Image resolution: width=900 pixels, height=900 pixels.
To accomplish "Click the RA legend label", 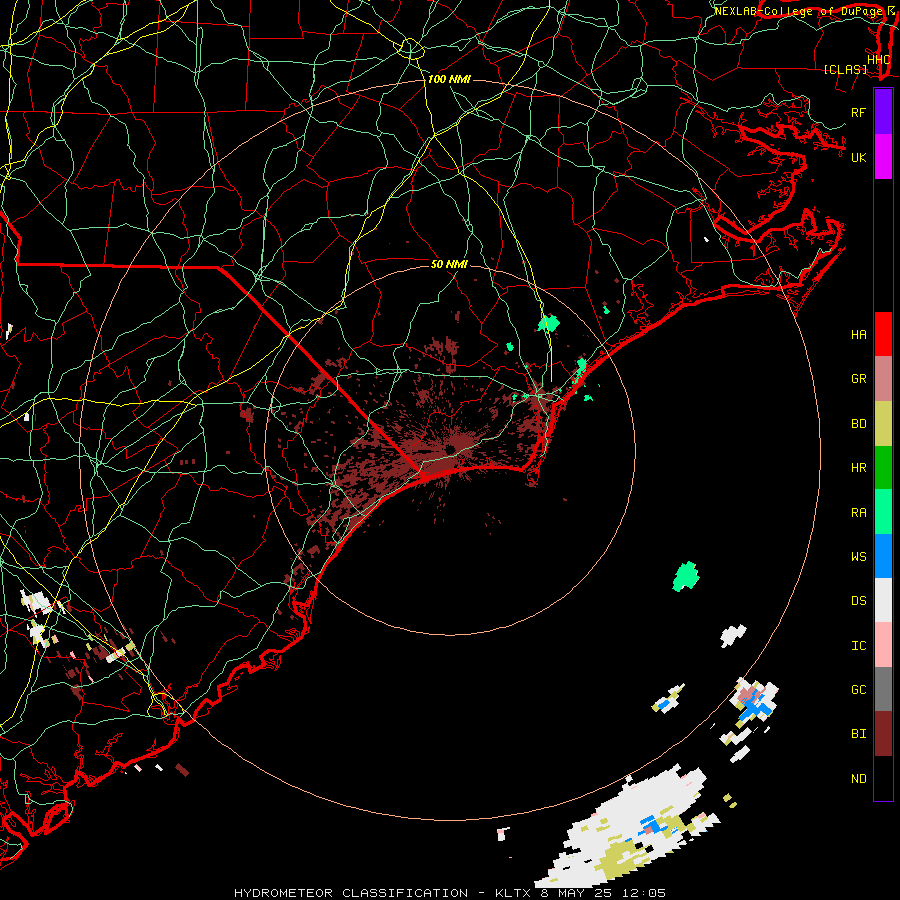I will [858, 513].
